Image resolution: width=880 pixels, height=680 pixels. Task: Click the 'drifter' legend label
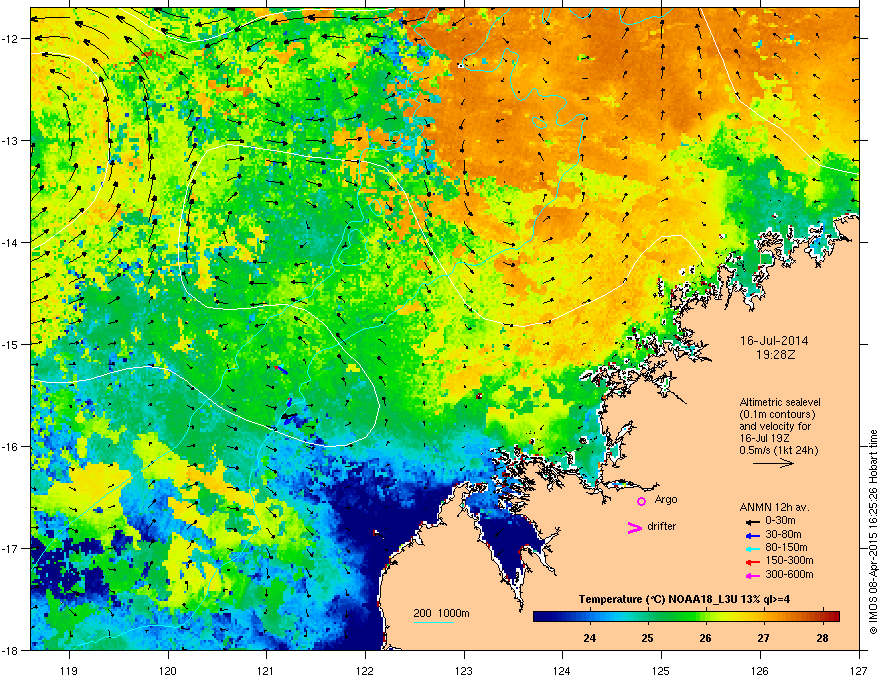click(x=662, y=526)
